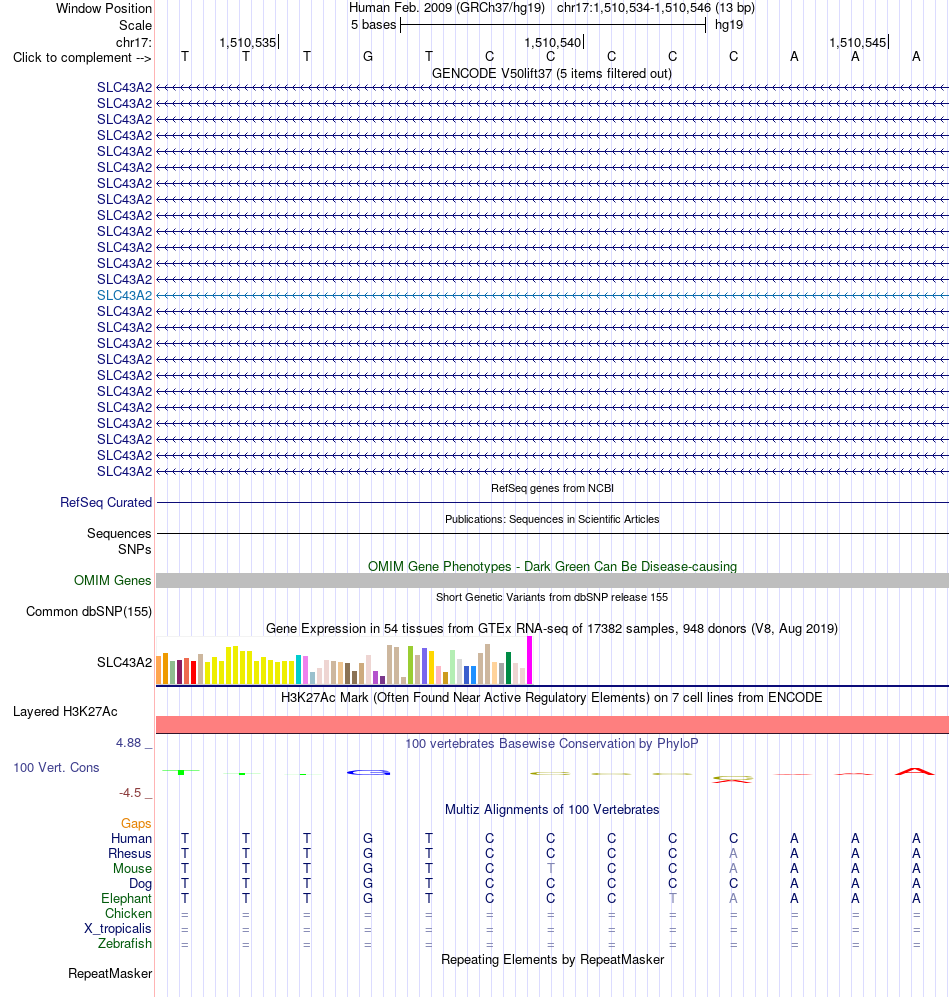The image size is (950, 997).
Task: Open Short Genetic Variants from dbSNP title
Action: [x=552, y=597]
